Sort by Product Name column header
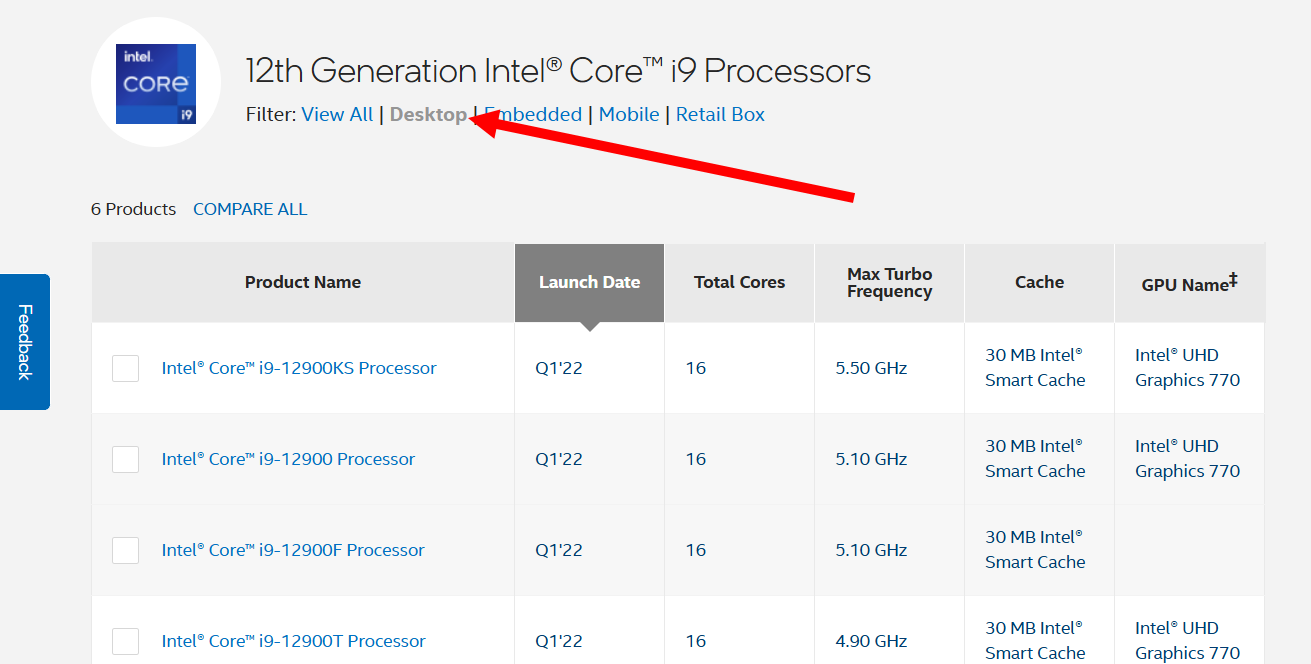1311x664 pixels. click(303, 282)
